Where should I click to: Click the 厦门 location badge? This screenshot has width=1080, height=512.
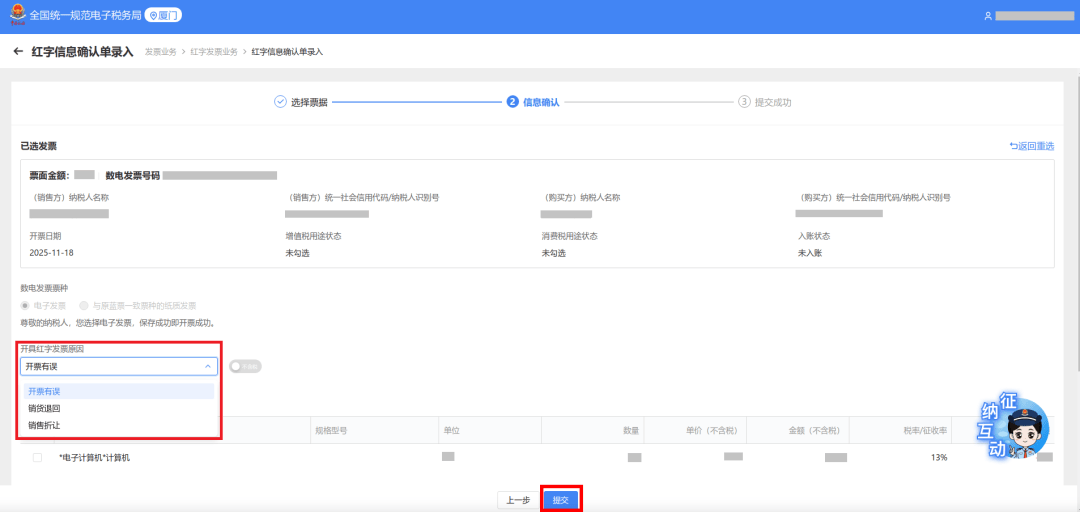pyautogui.click(x=164, y=16)
